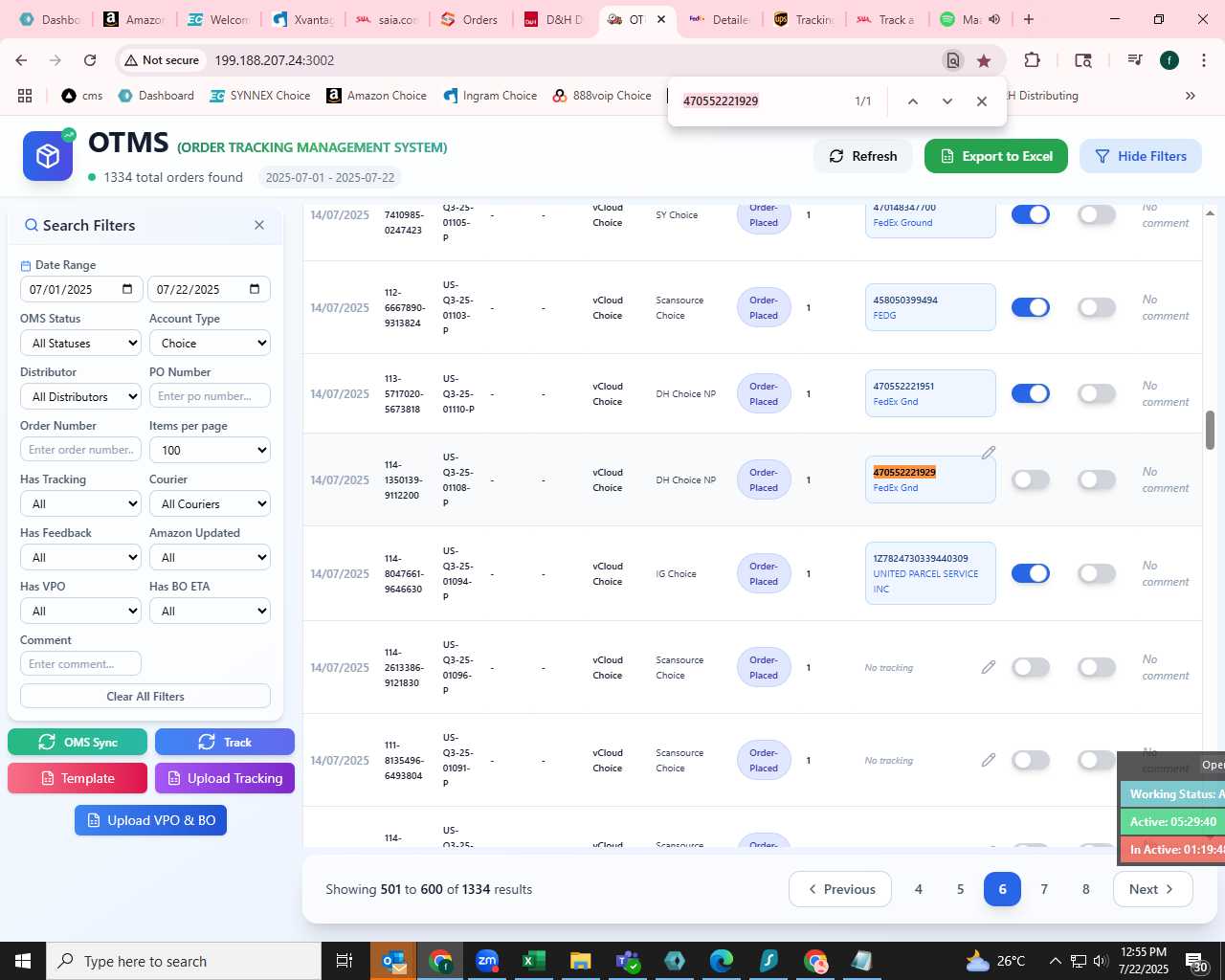Click the Order Number input field

coord(80,450)
